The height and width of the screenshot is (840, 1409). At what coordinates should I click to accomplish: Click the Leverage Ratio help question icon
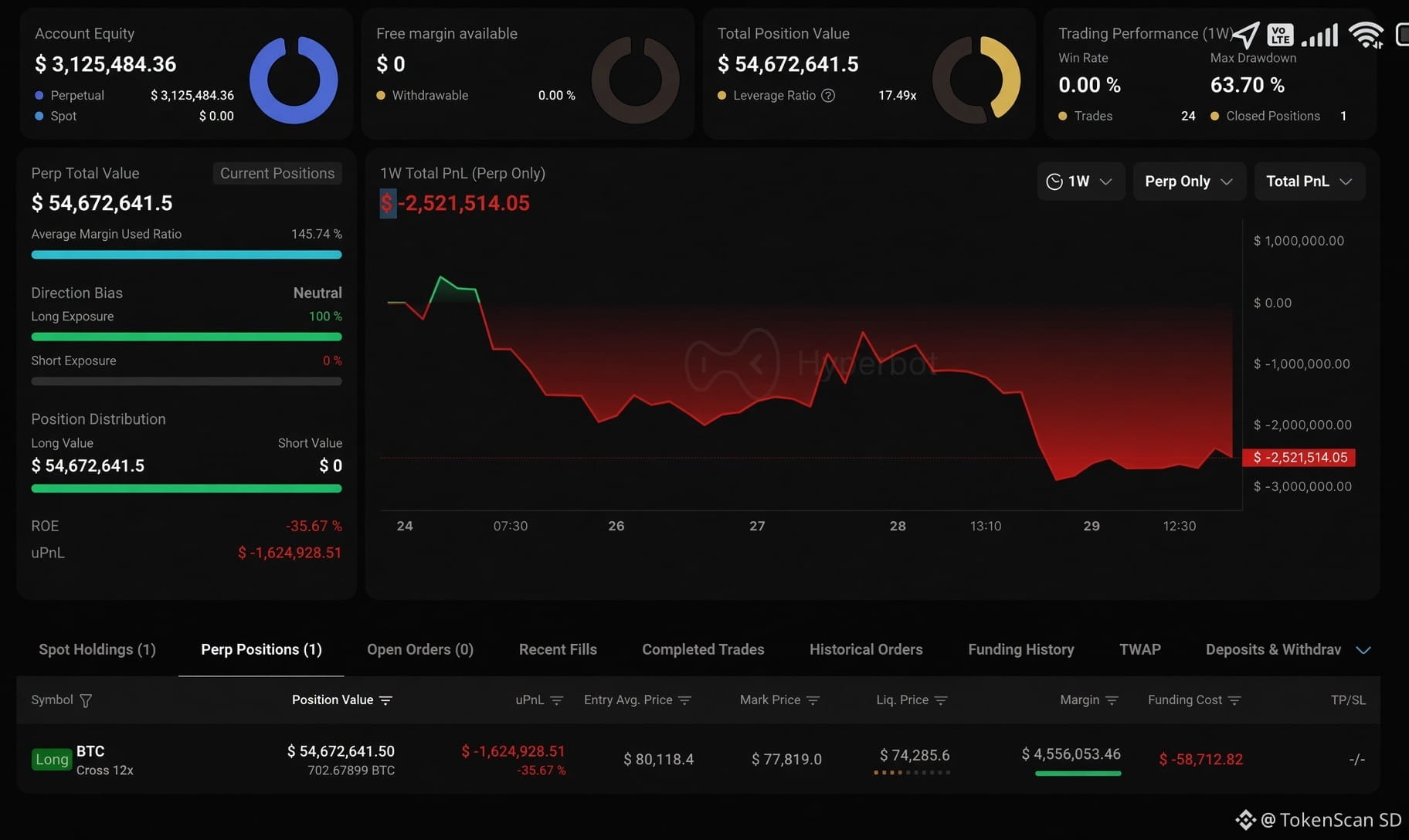coord(828,96)
